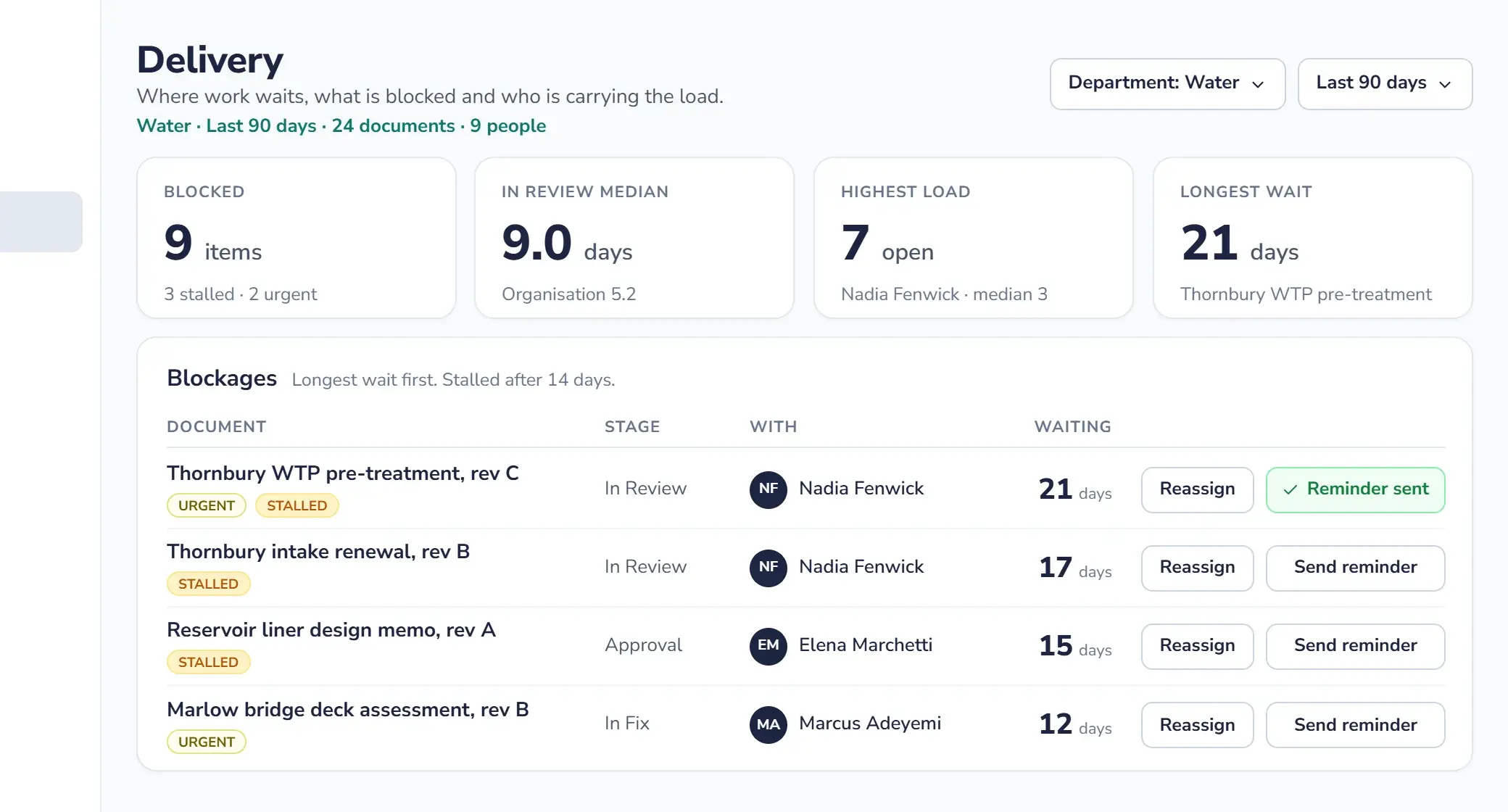Click the In Fix stage label
The height and width of the screenshot is (812, 1508).
coord(627,724)
